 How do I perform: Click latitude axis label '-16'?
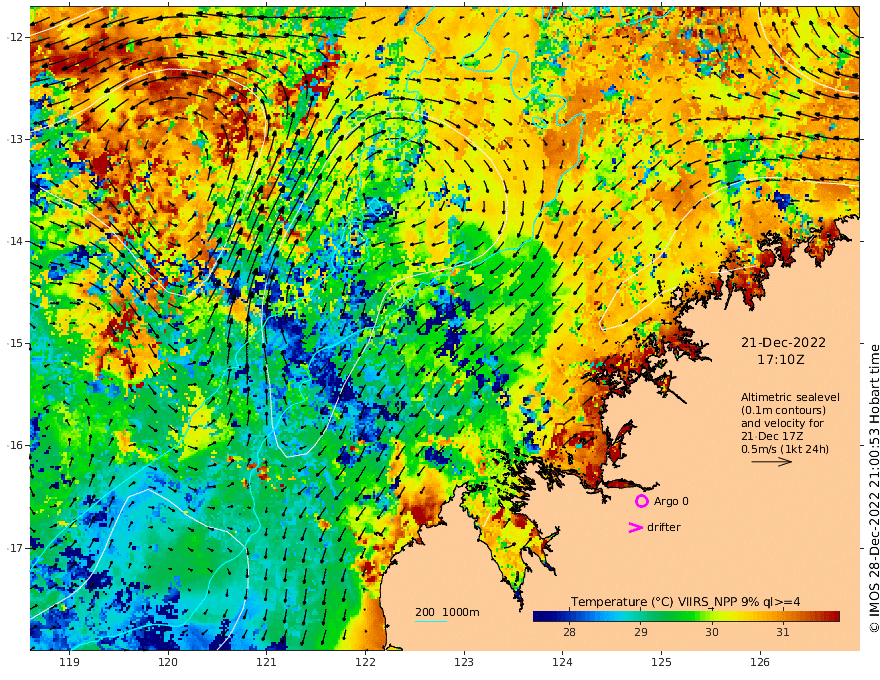15,445
